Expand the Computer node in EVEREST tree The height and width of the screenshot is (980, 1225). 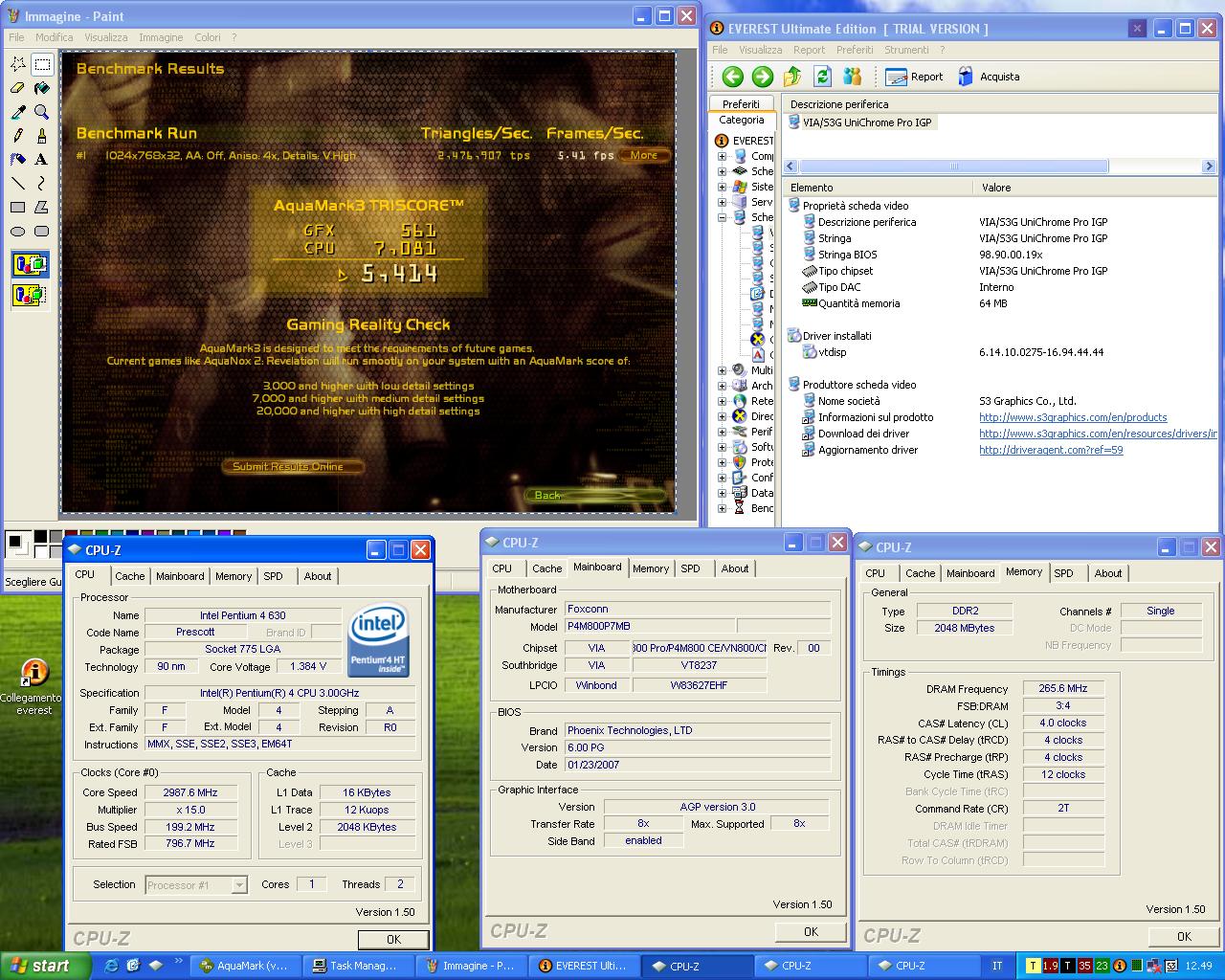(722, 156)
